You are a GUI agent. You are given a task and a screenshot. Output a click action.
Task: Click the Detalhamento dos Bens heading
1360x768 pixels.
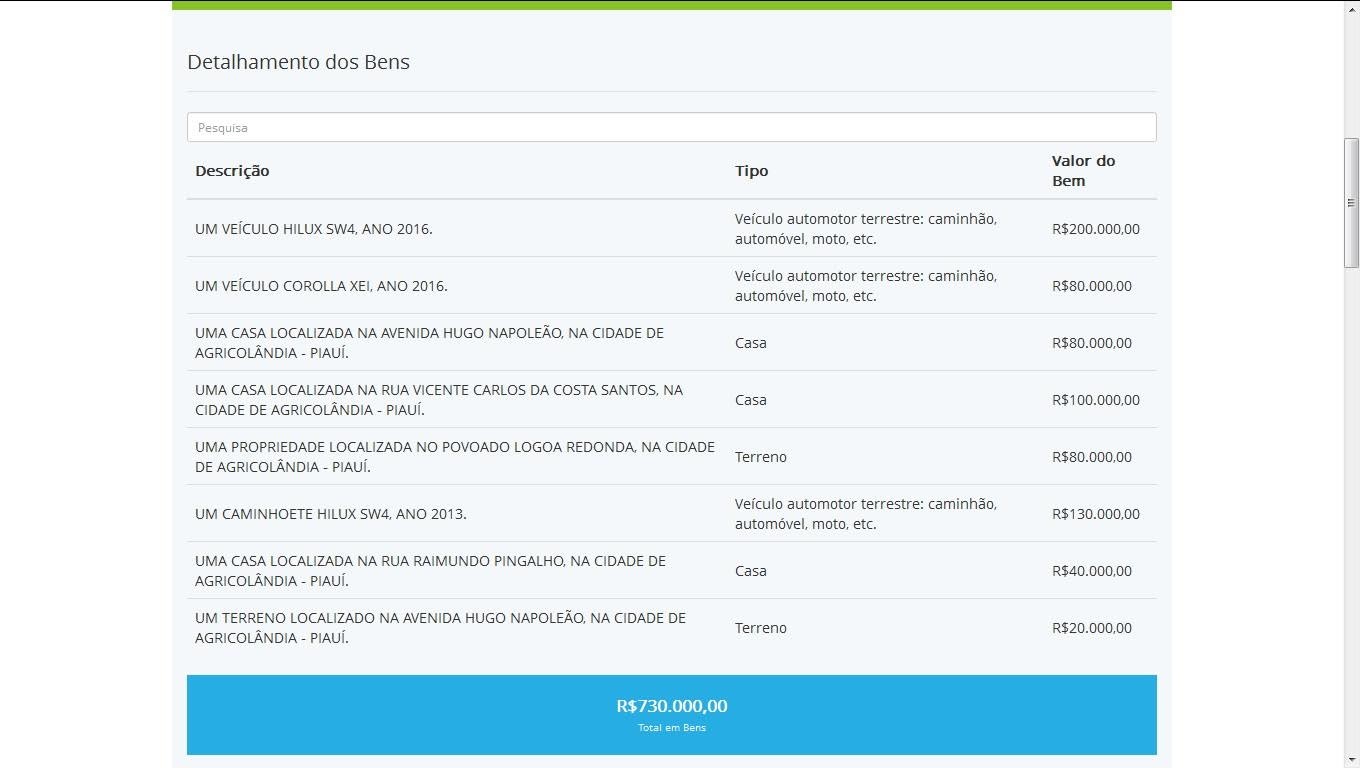click(x=298, y=62)
